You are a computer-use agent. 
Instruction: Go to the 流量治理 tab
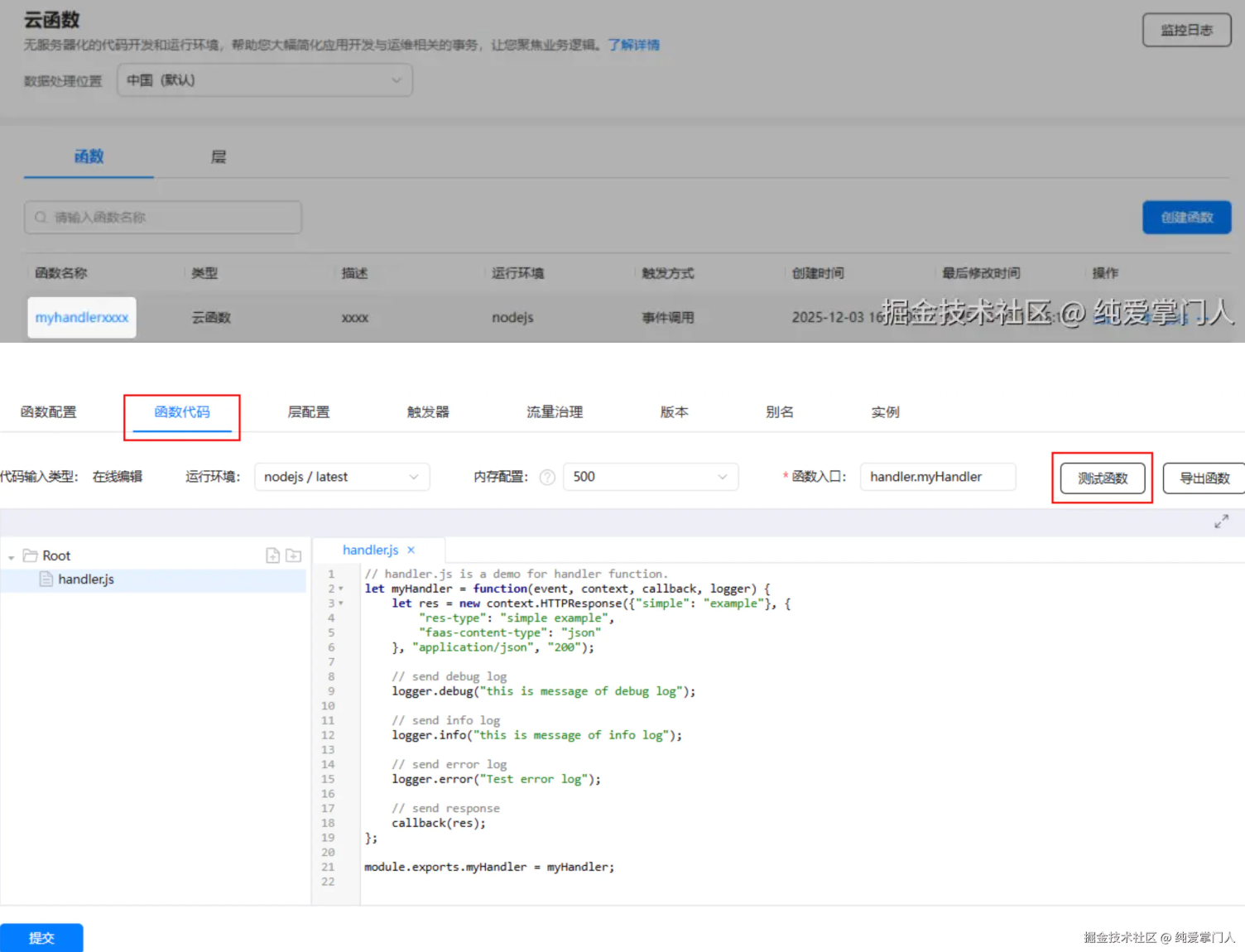click(x=555, y=411)
